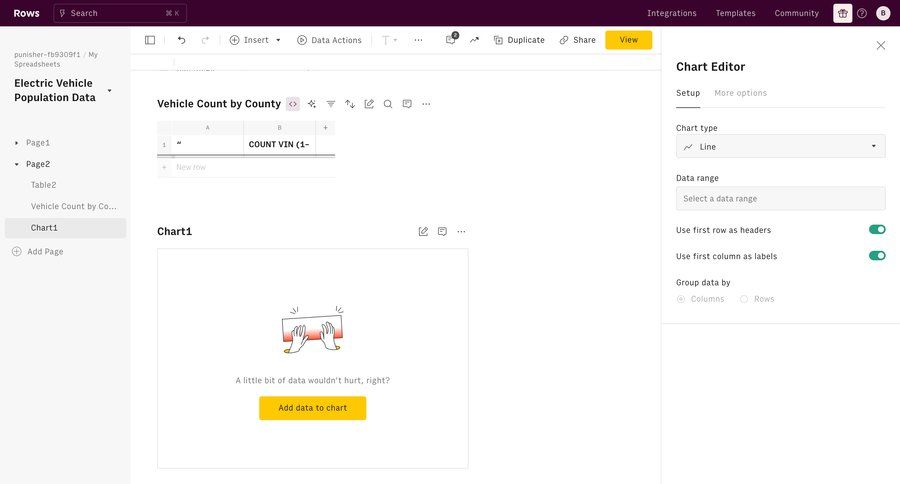Open the text formatting dropdown
The image size is (900, 484).
pyautogui.click(x=389, y=40)
